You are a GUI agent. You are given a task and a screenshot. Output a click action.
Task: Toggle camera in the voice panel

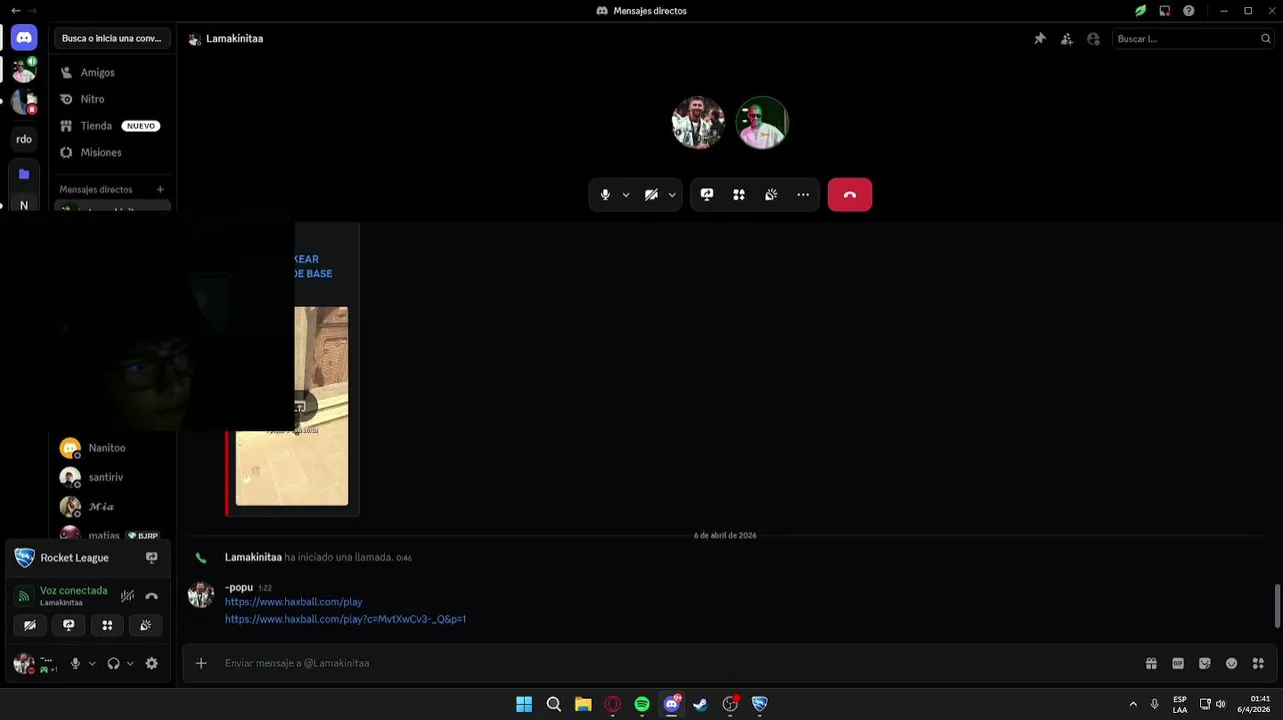click(30, 625)
